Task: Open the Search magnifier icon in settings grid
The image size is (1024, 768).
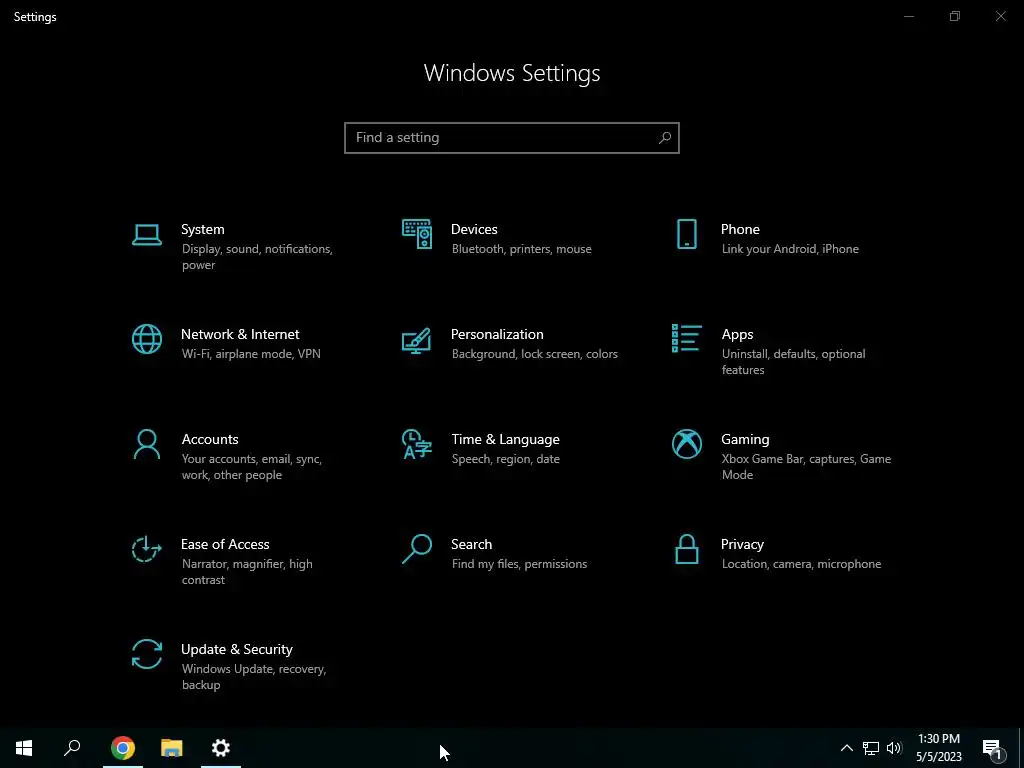Action: (417, 549)
